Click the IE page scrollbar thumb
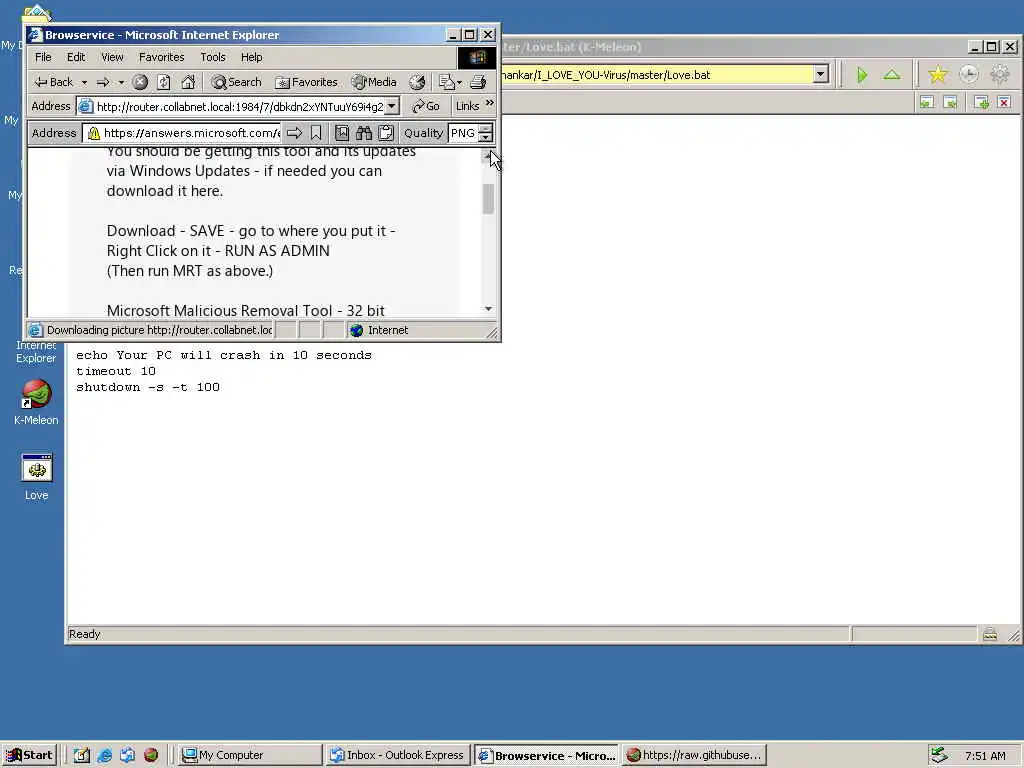Viewport: 1024px width, 768px height. (x=488, y=199)
